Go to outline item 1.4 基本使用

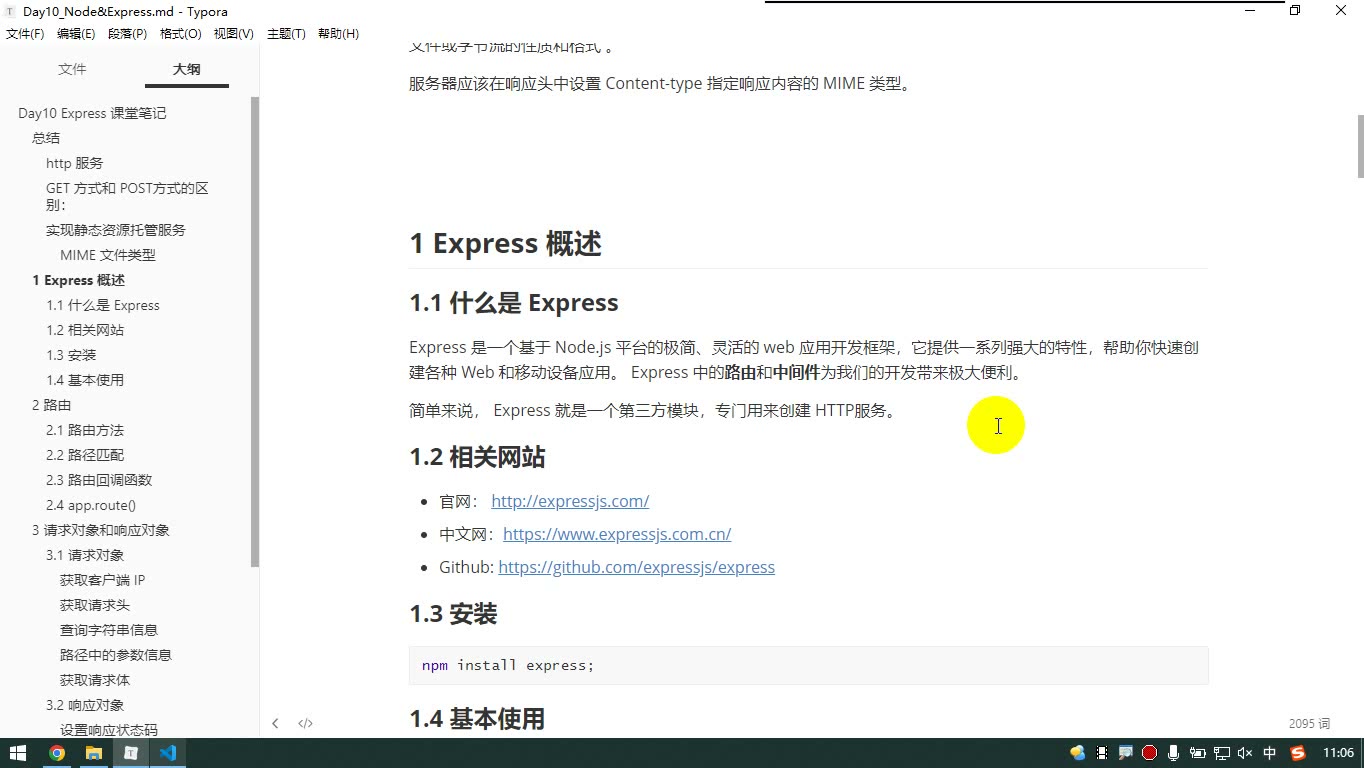[85, 380]
